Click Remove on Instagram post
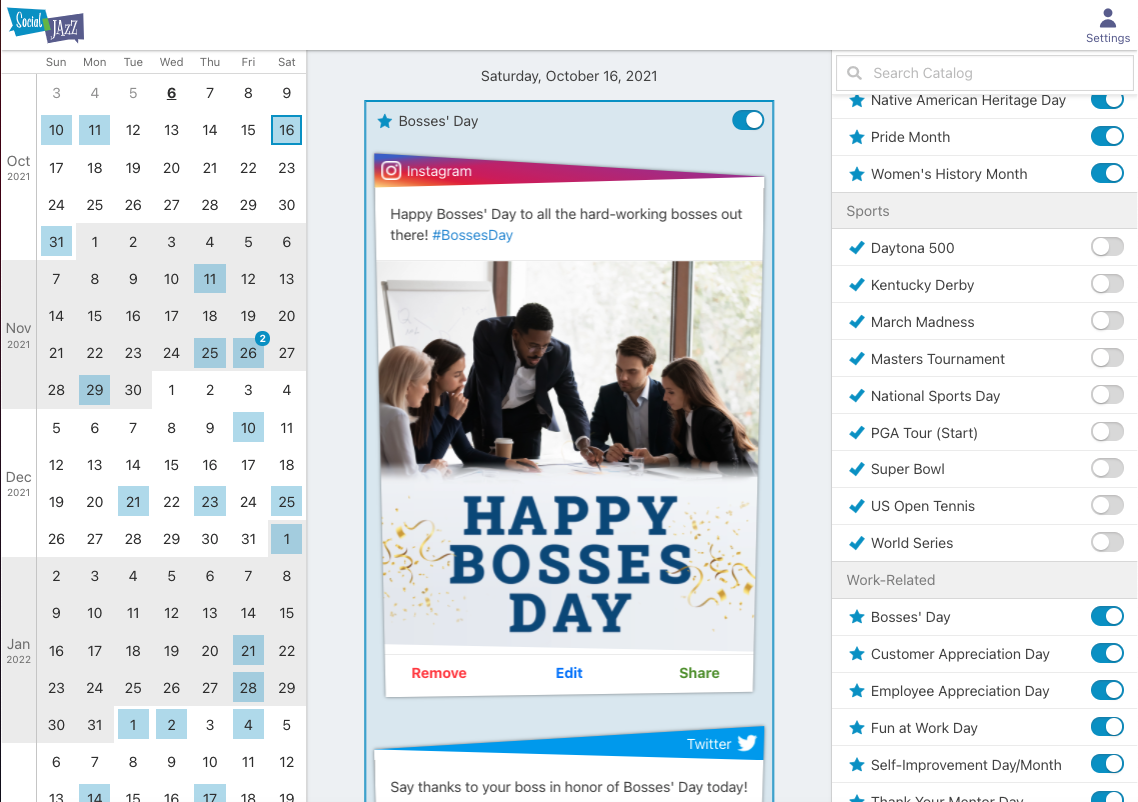1138x802 pixels. [x=438, y=674]
